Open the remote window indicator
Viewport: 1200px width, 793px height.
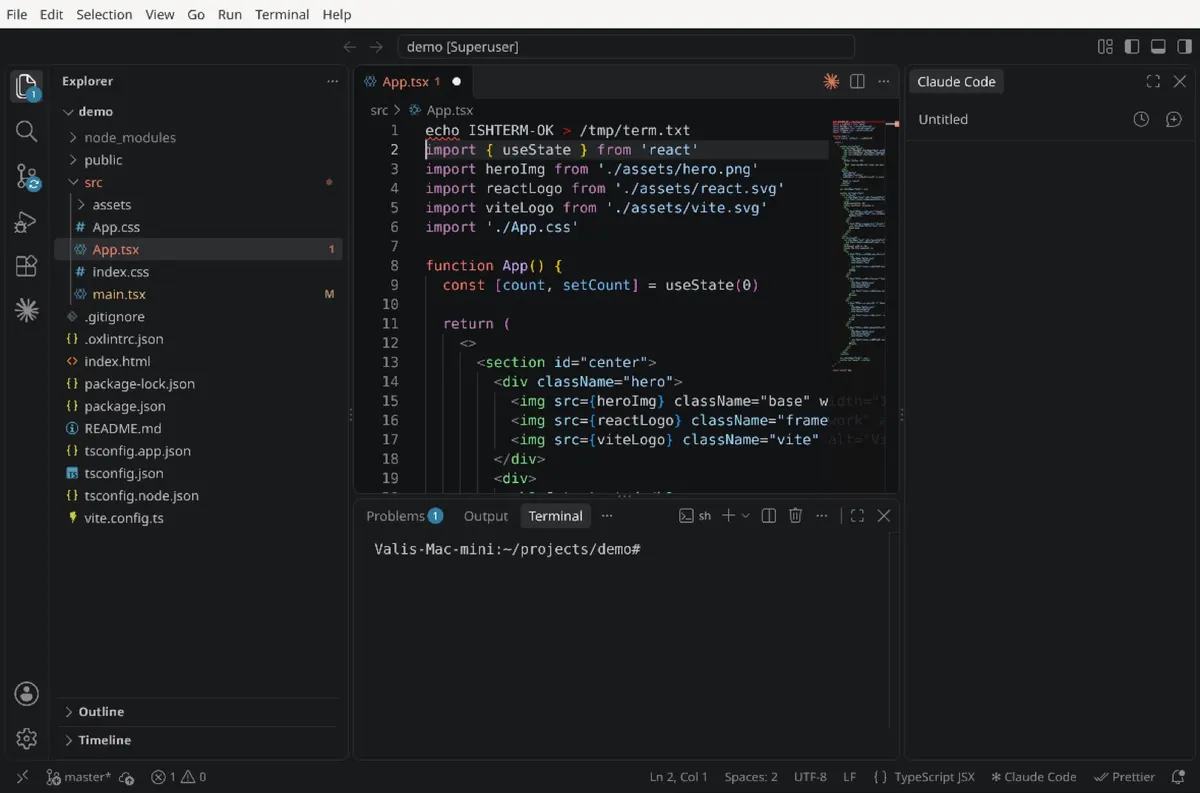point(22,777)
